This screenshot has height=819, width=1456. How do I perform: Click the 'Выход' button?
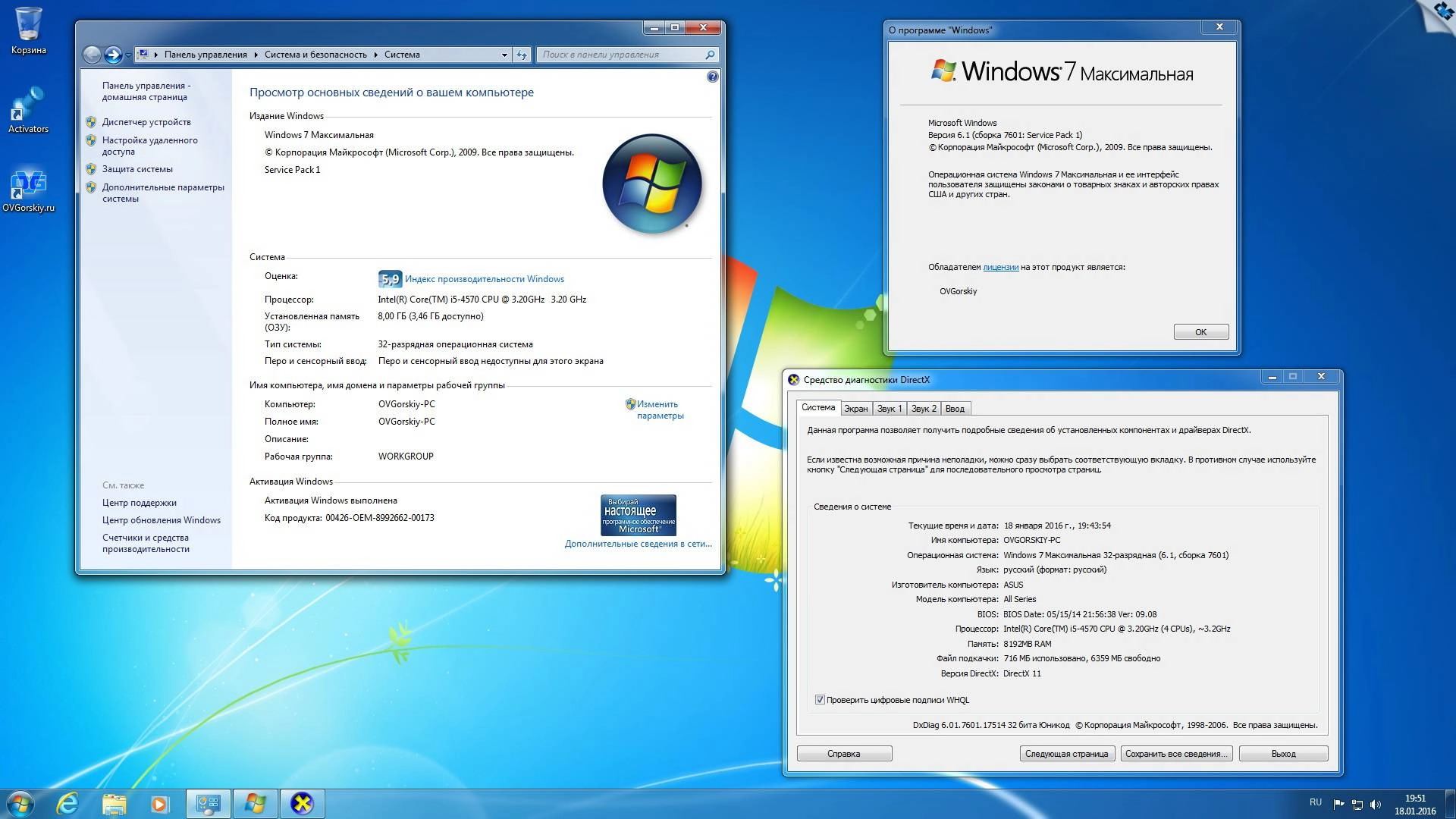tap(1283, 754)
